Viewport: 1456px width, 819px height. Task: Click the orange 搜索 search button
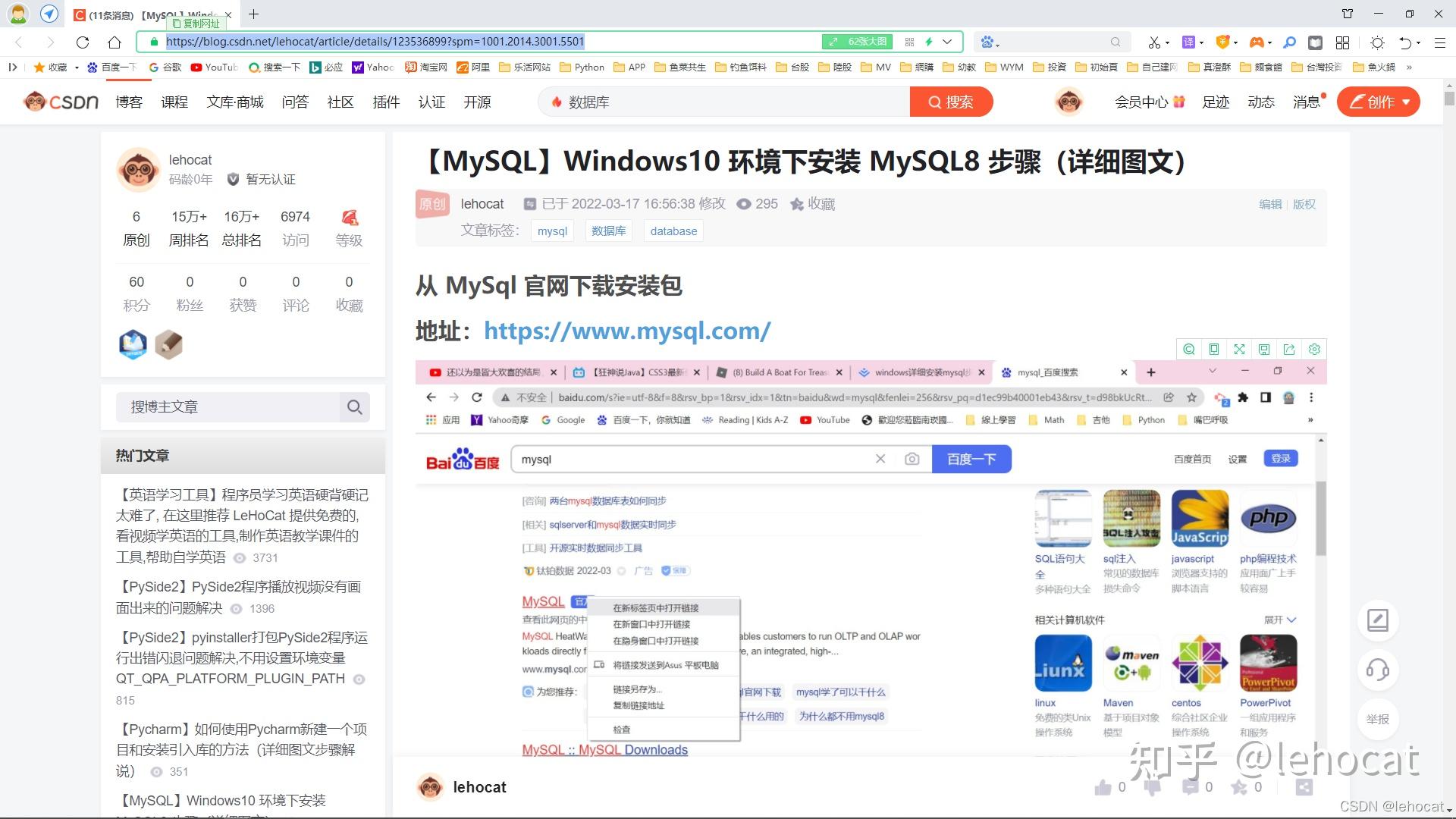[x=952, y=101]
